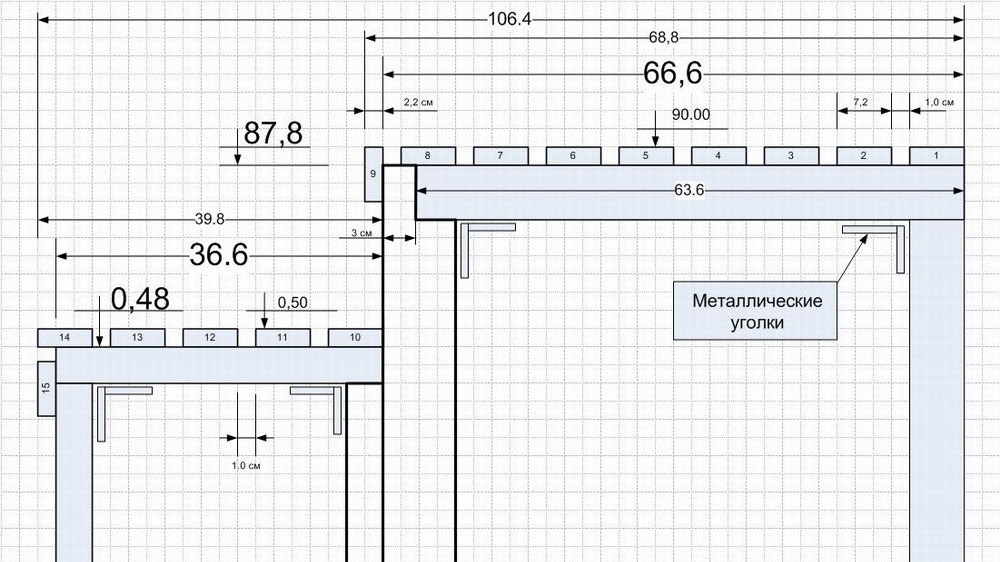Select the 36.6 dimension label
The height and width of the screenshot is (562, 1000).
click(x=219, y=255)
